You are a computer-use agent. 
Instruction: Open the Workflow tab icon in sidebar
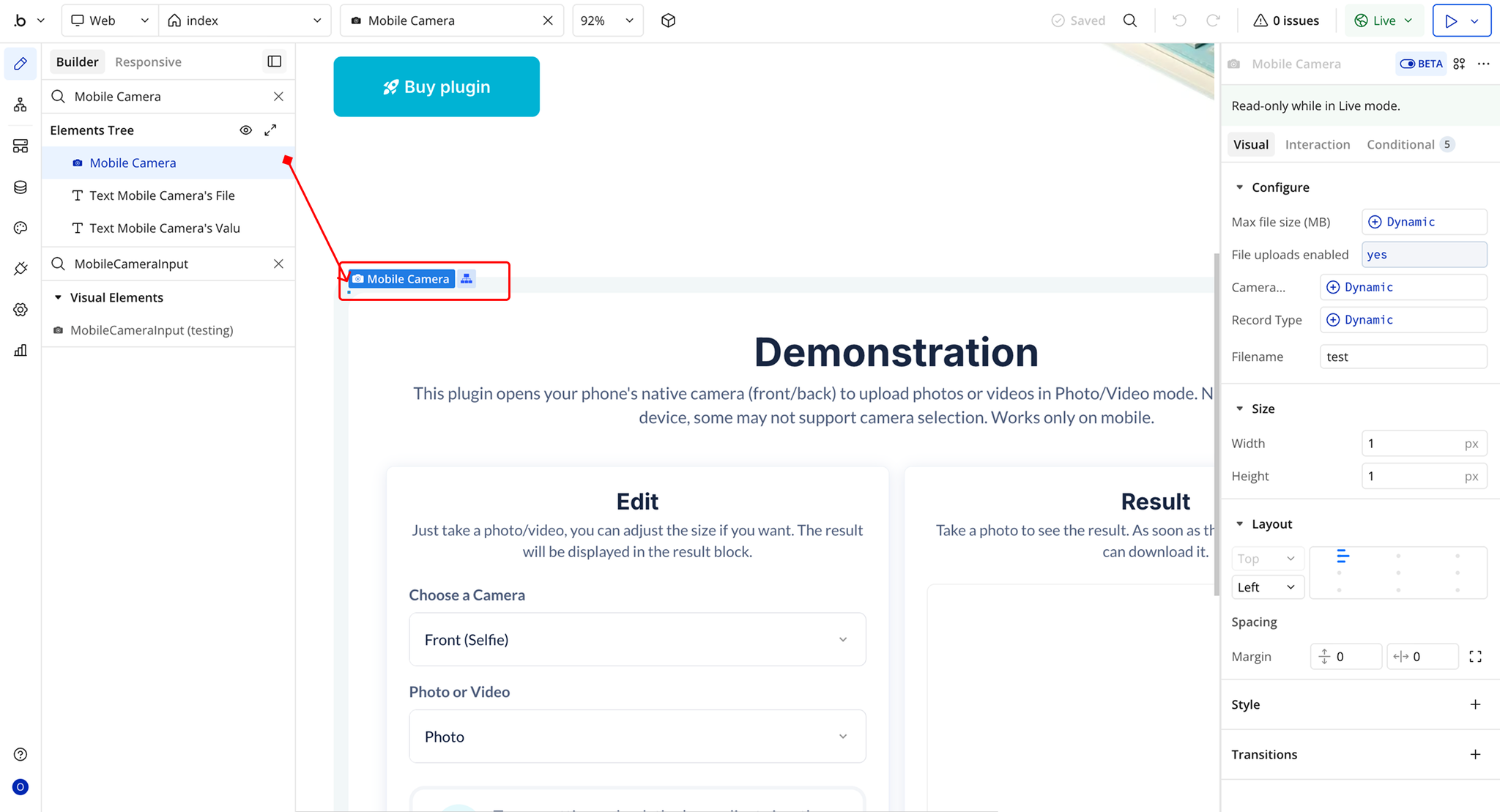coord(21,105)
